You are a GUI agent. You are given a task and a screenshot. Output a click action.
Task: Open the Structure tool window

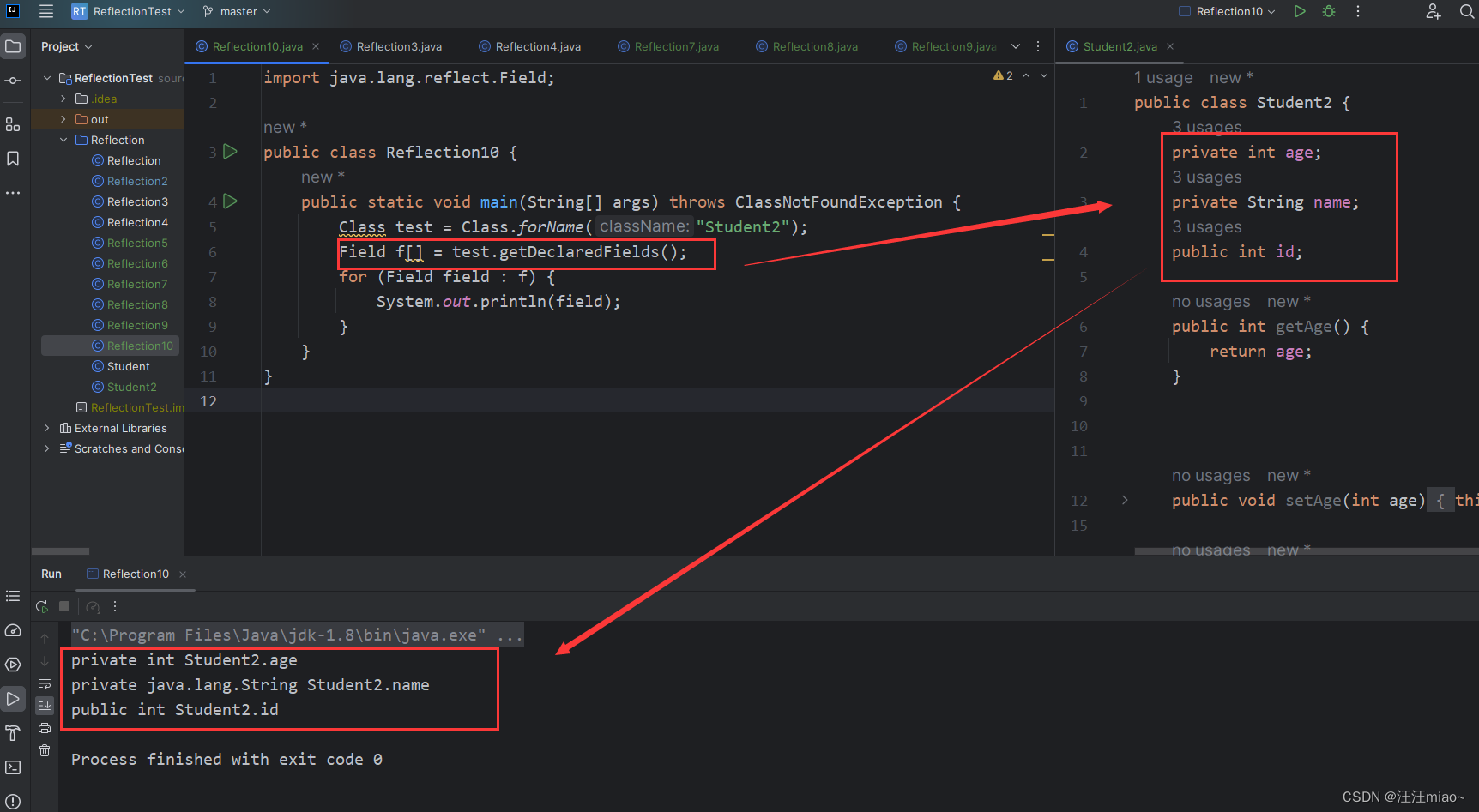(x=13, y=124)
